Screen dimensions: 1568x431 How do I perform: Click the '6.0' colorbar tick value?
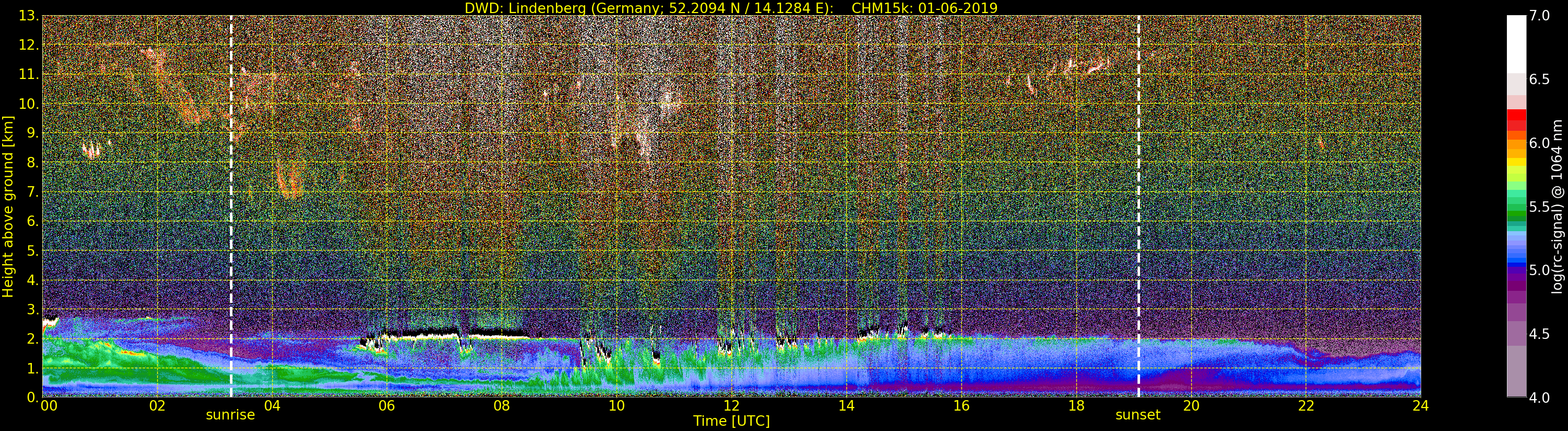pyautogui.click(x=1539, y=143)
